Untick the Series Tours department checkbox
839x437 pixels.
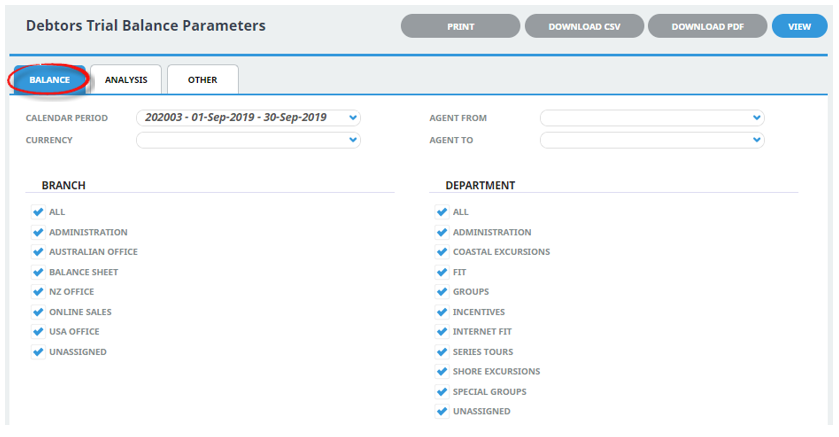coord(441,352)
